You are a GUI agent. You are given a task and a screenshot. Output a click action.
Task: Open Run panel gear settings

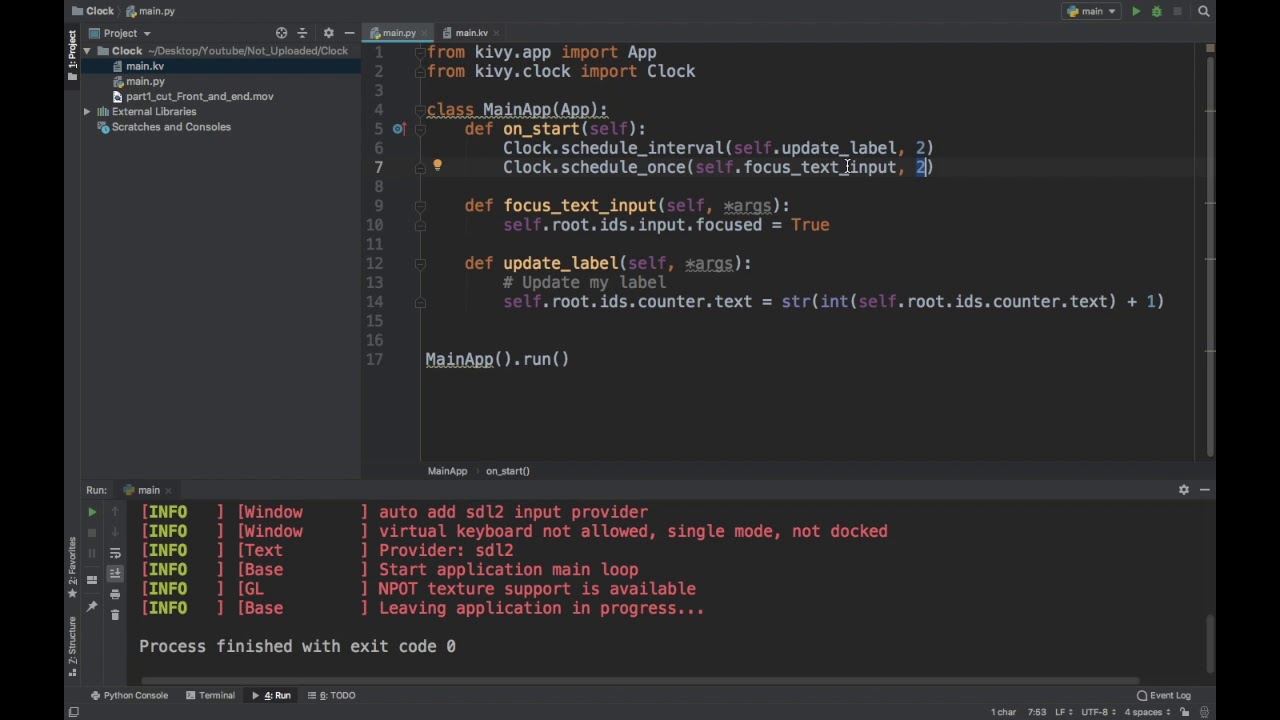1184,490
